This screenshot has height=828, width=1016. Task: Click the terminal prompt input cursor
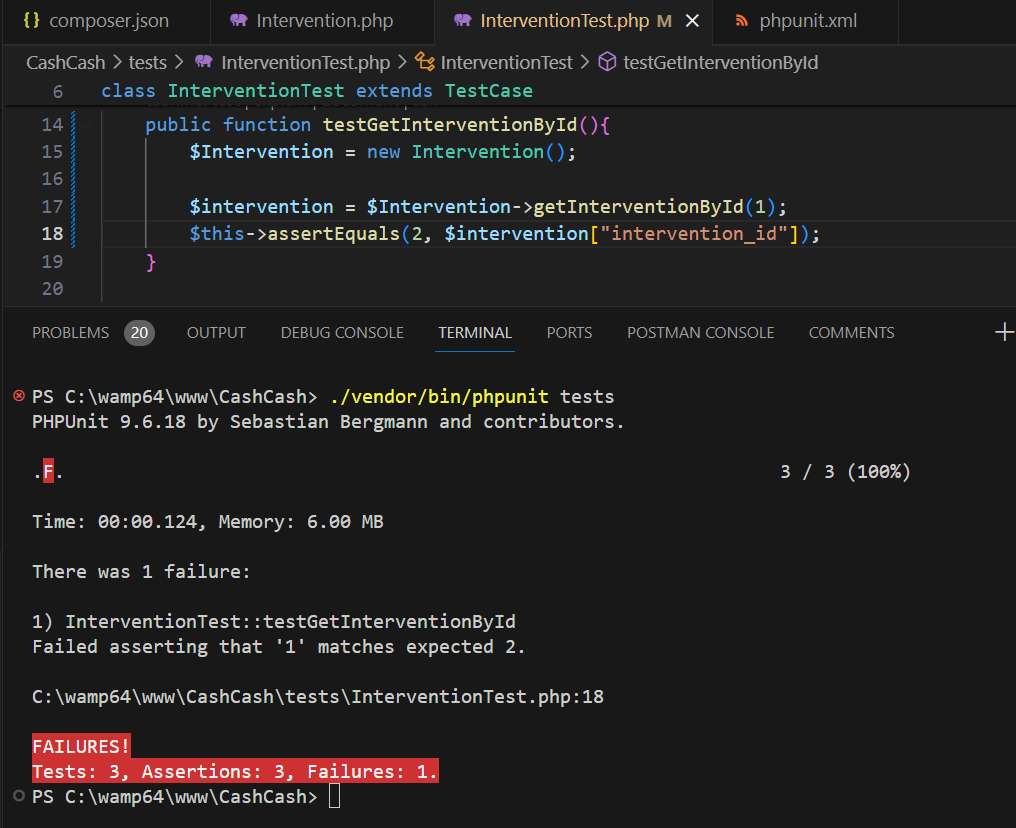pyautogui.click(x=334, y=797)
